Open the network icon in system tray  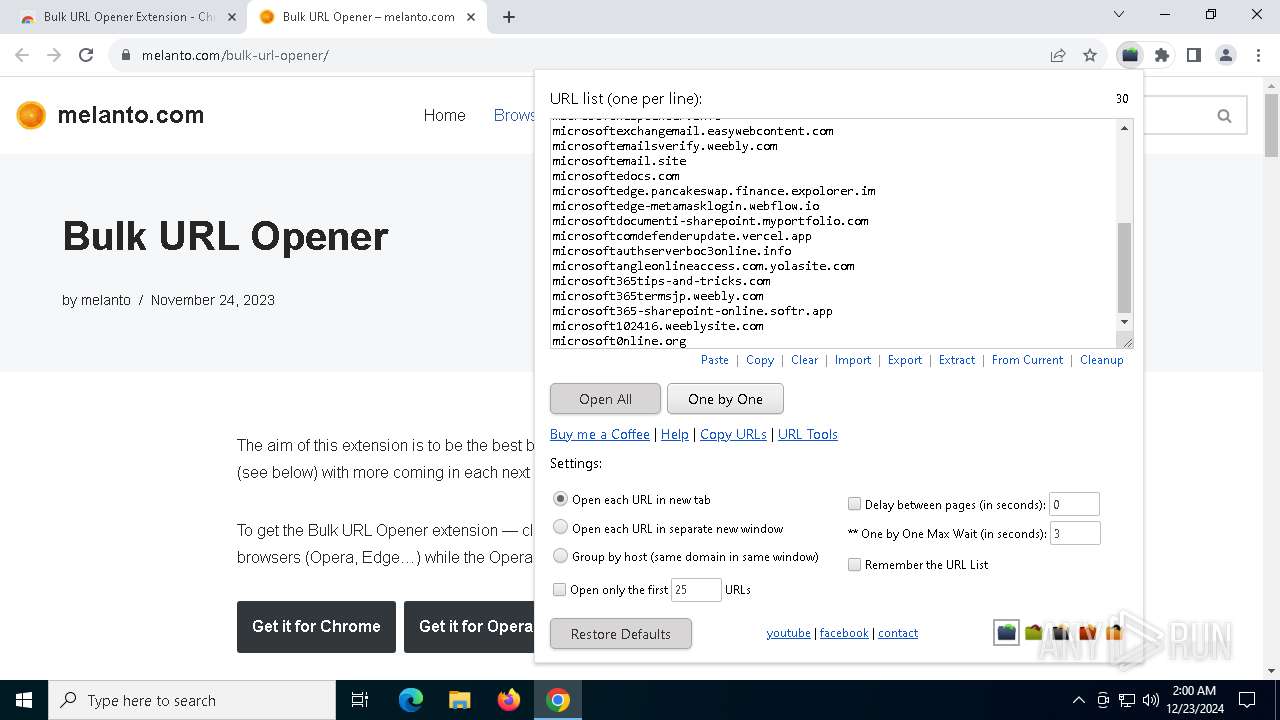(1127, 700)
